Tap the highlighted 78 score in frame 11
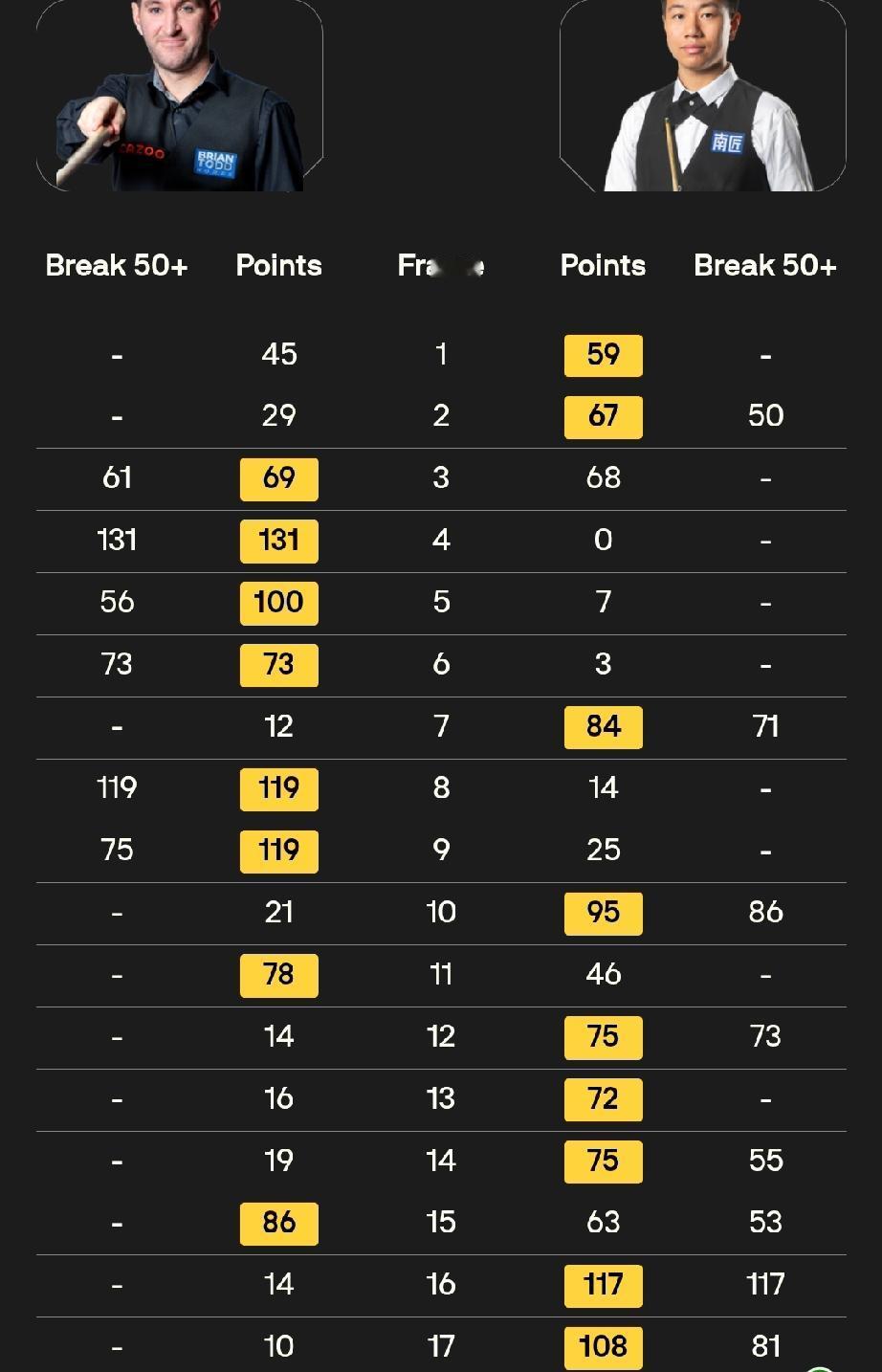This screenshot has width=882, height=1372. point(278,975)
